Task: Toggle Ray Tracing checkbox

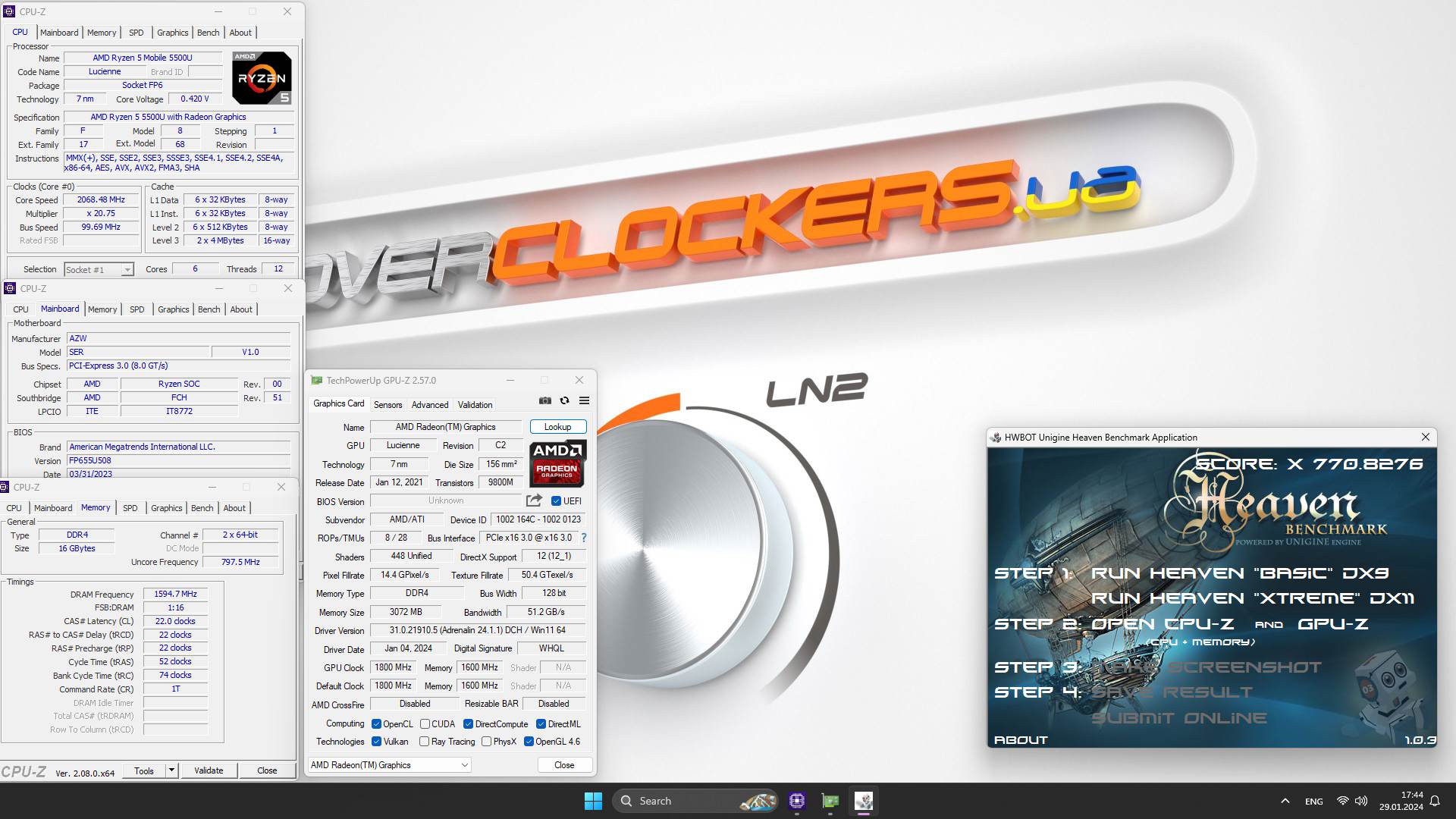Action: (x=424, y=742)
